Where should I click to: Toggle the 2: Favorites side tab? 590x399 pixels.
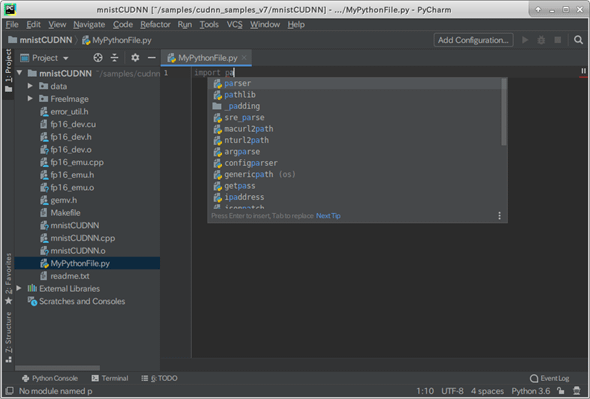[8, 279]
